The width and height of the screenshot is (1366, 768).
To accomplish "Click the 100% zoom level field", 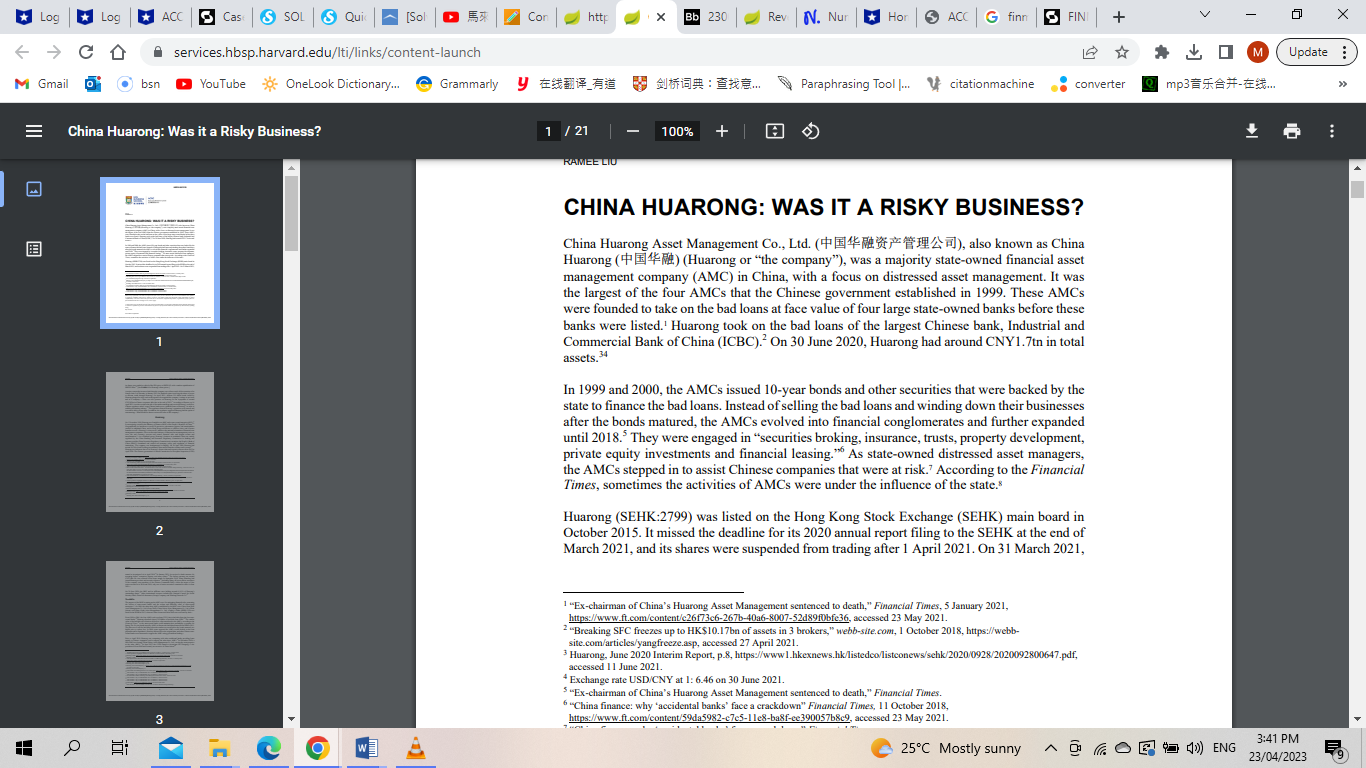I will pos(677,131).
